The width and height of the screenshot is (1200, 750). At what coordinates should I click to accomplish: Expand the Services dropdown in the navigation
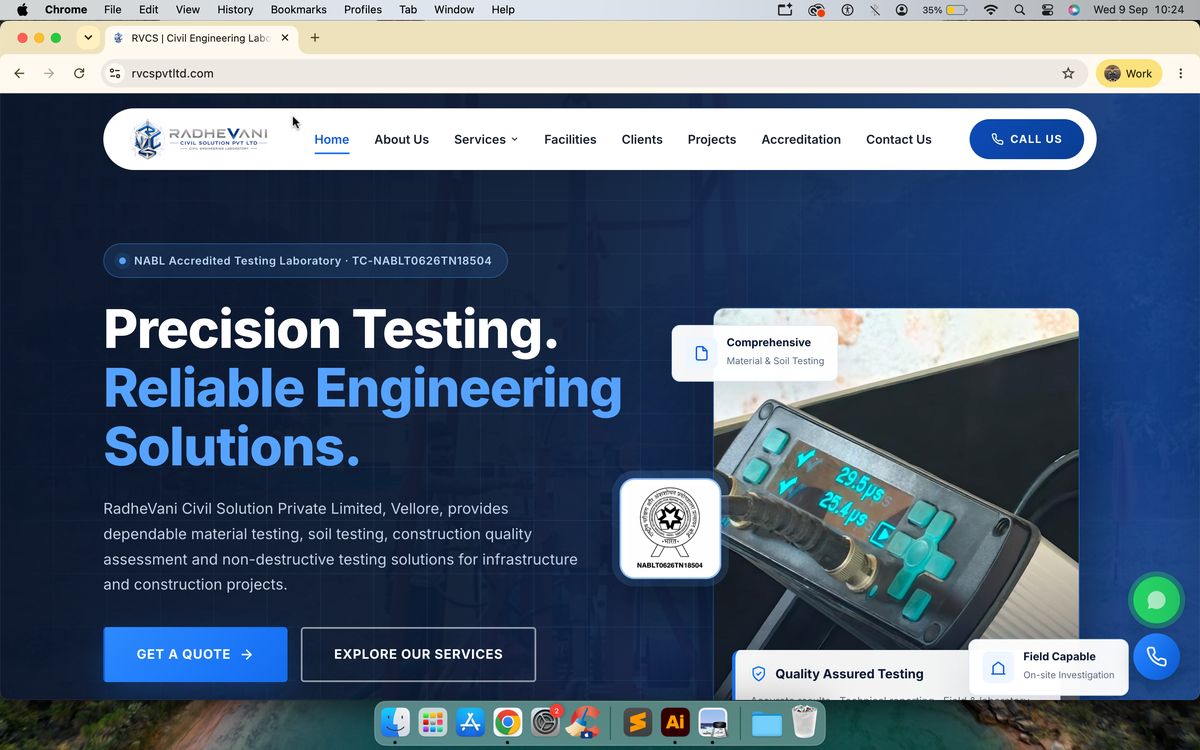tap(486, 139)
